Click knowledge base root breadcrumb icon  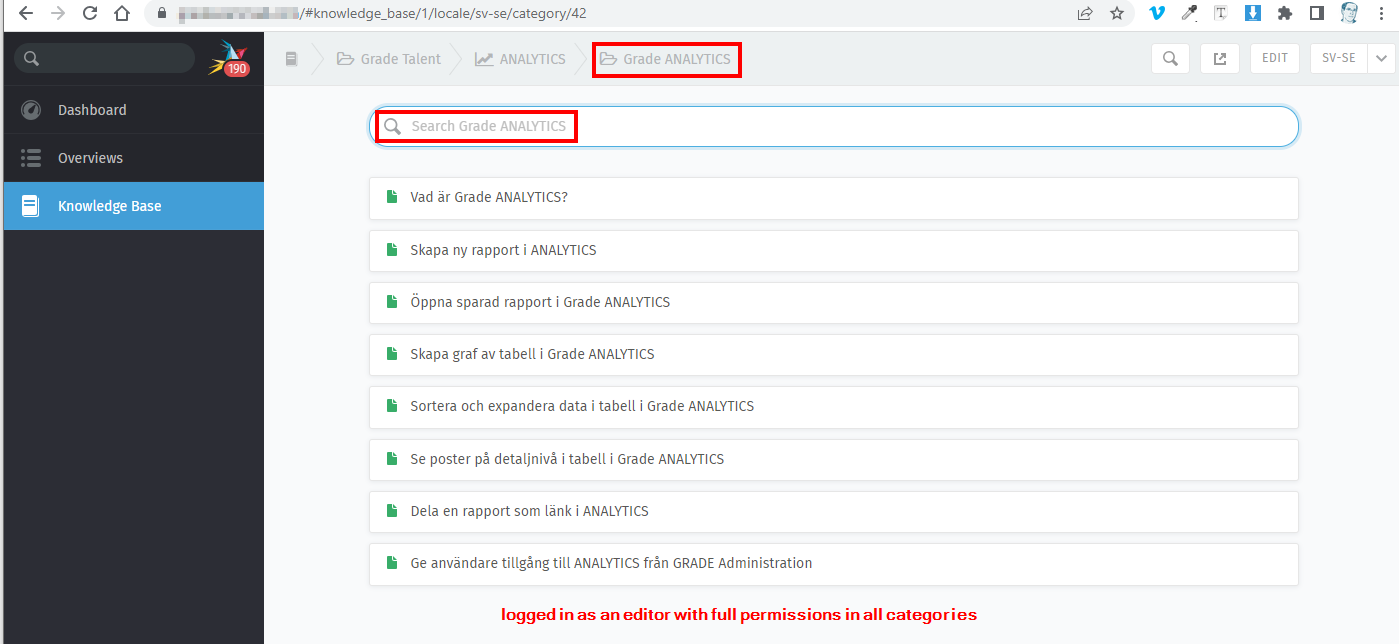coord(292,59)
